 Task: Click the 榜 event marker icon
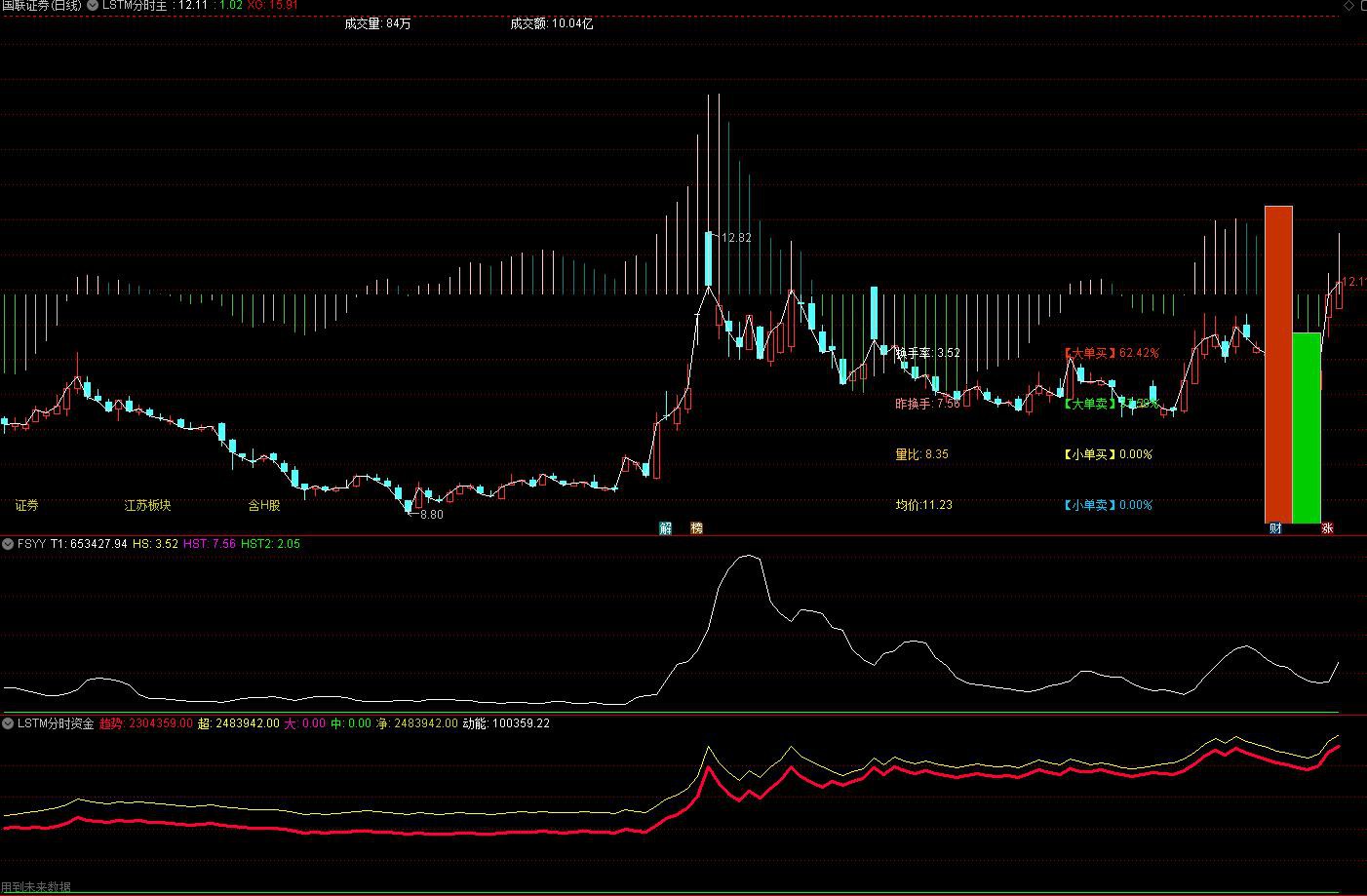pos(696,527)
